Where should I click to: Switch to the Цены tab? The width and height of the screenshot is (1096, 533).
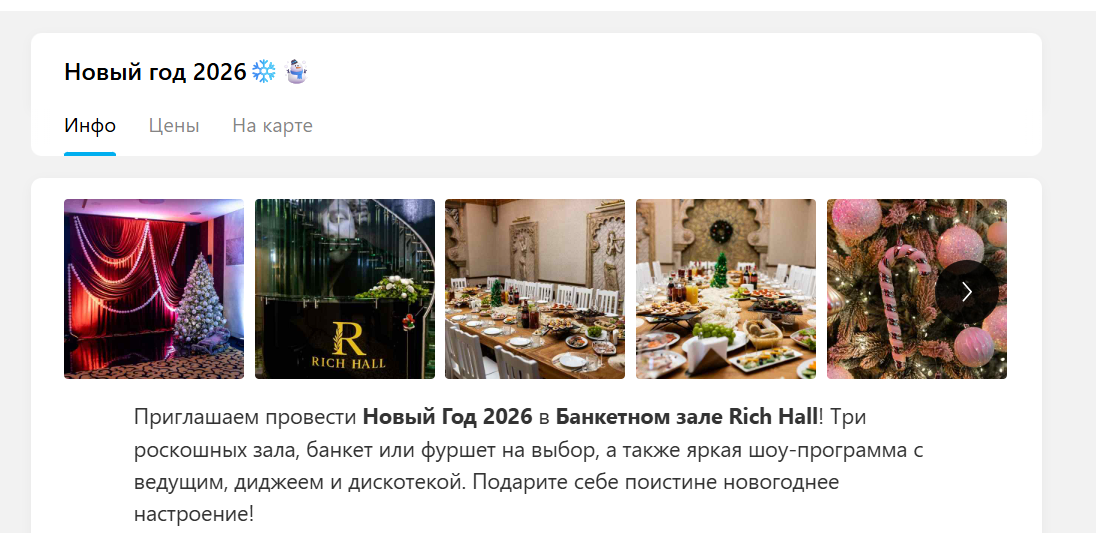coord(174,126)
